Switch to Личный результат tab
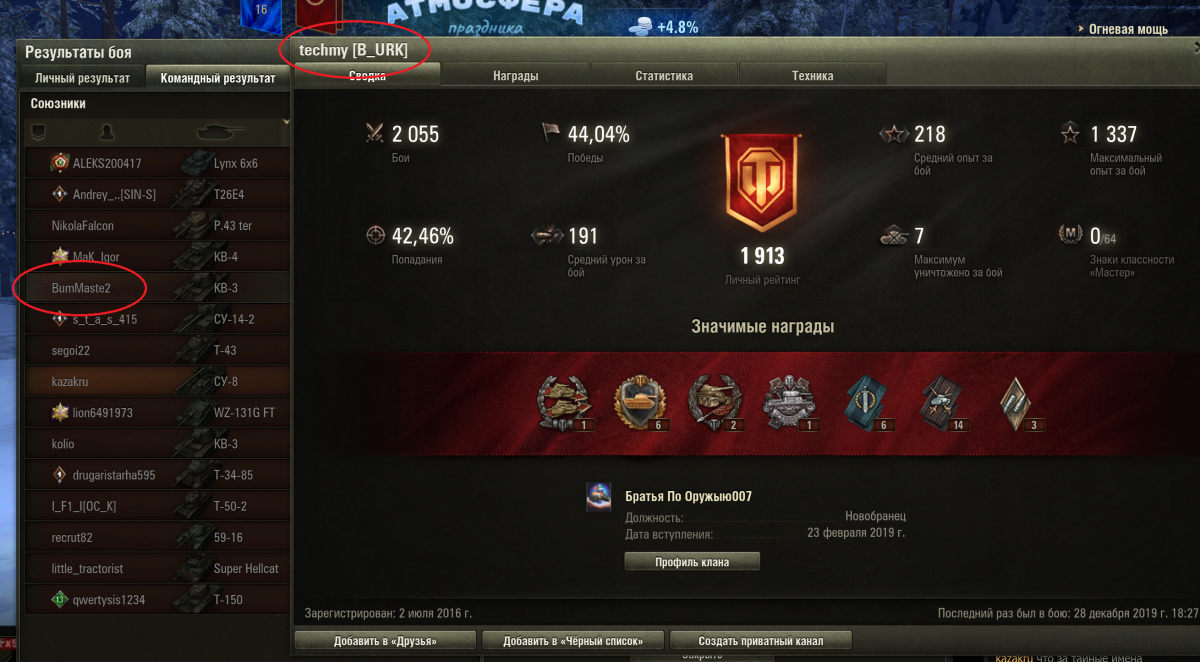Screen dimensions: 1200x662 pos(82,78)
